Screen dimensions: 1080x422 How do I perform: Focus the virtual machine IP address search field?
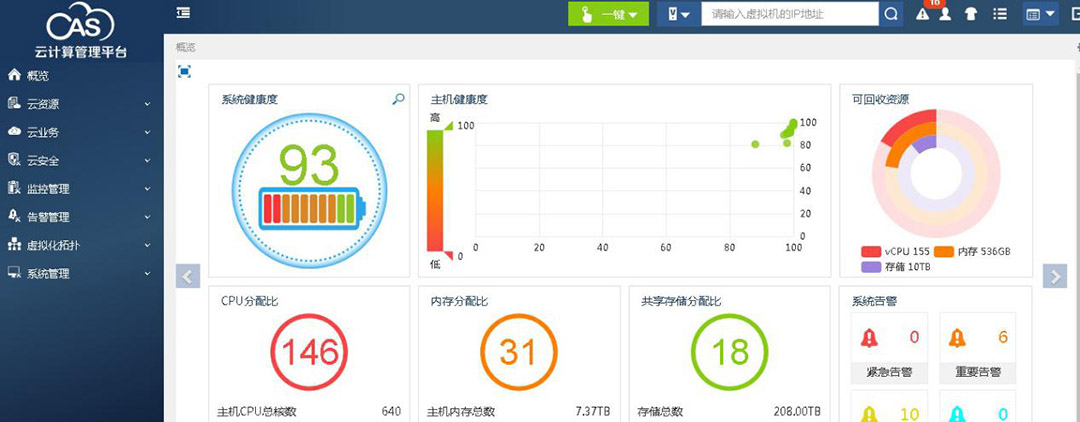click(790, 14)
